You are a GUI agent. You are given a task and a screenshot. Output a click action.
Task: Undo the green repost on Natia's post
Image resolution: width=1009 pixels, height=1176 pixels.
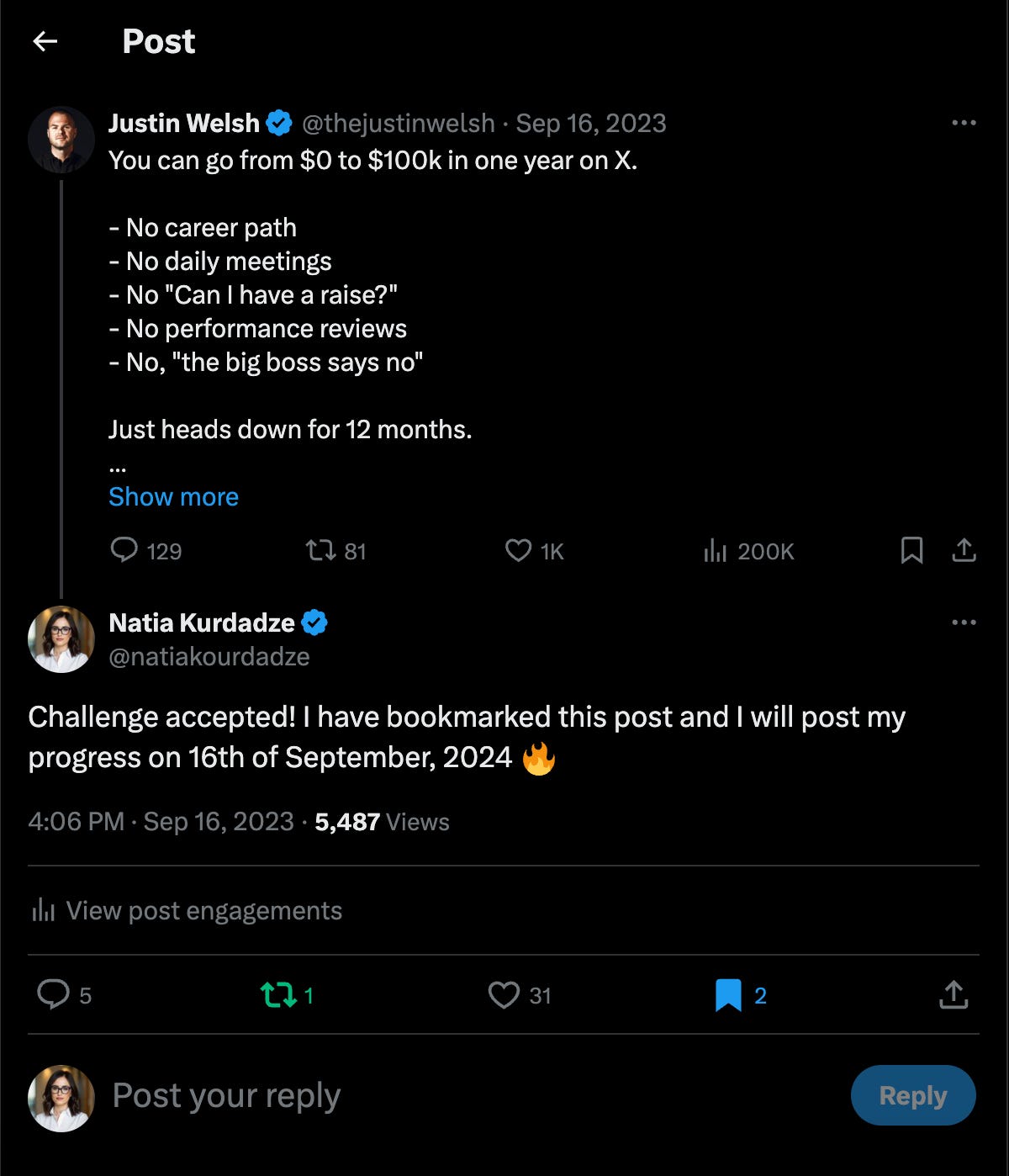(x=278, y=996)
